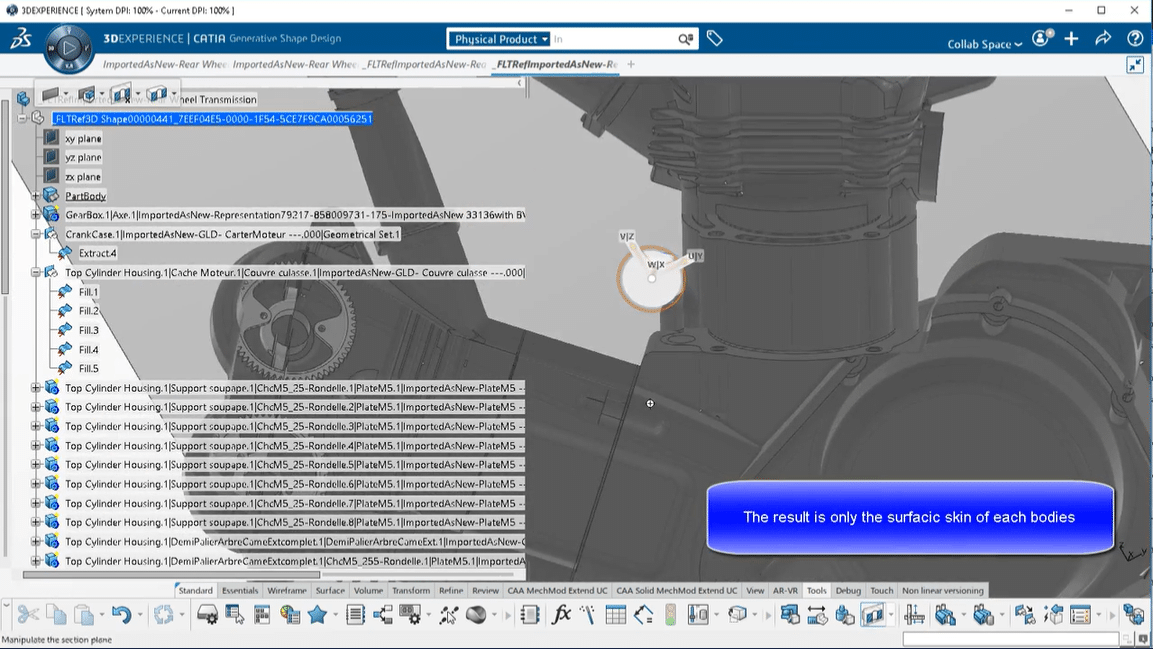Open the Collab Space dropdown
The image size is (1153, 649).
tap(985, 44)
